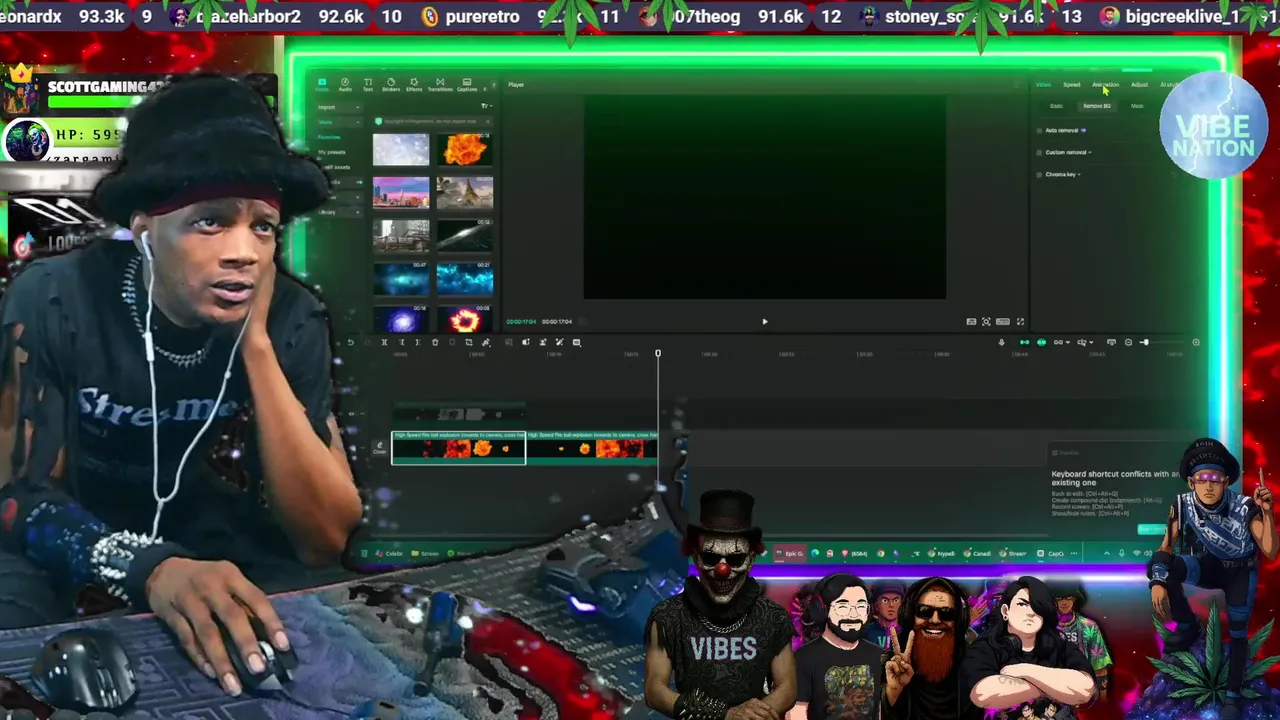Click the fit-to-frame zoom icon under the player

pyautogui.click(x=986, y=322)
